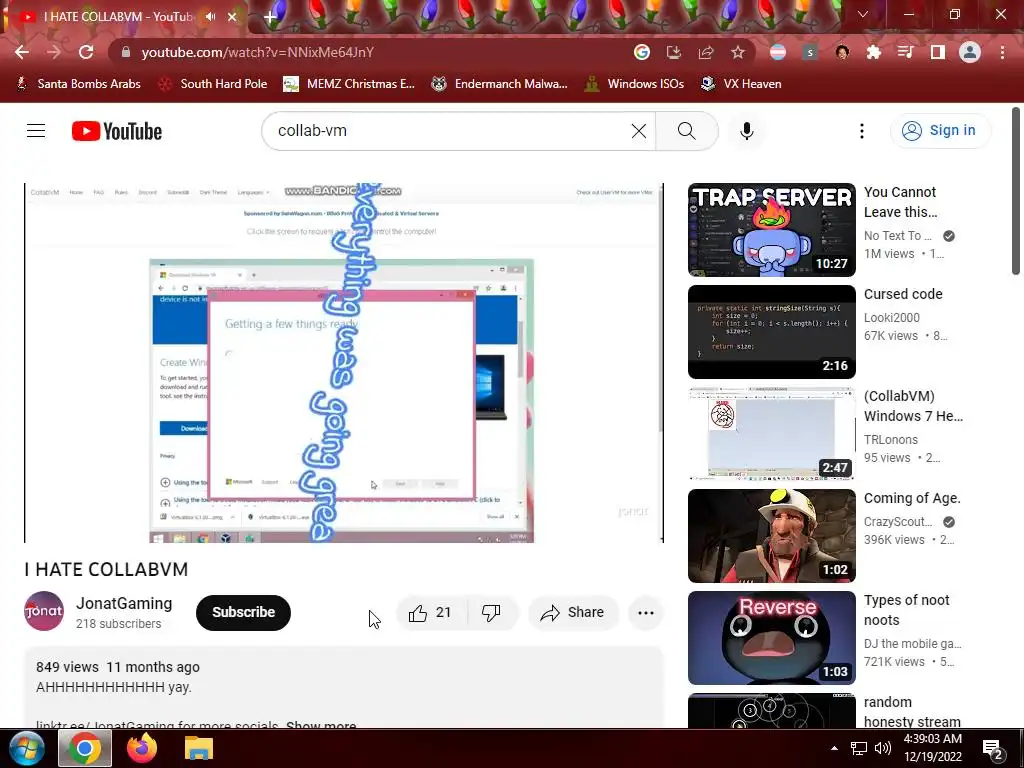Open more actions ellipsis under video

coord(646,613)
